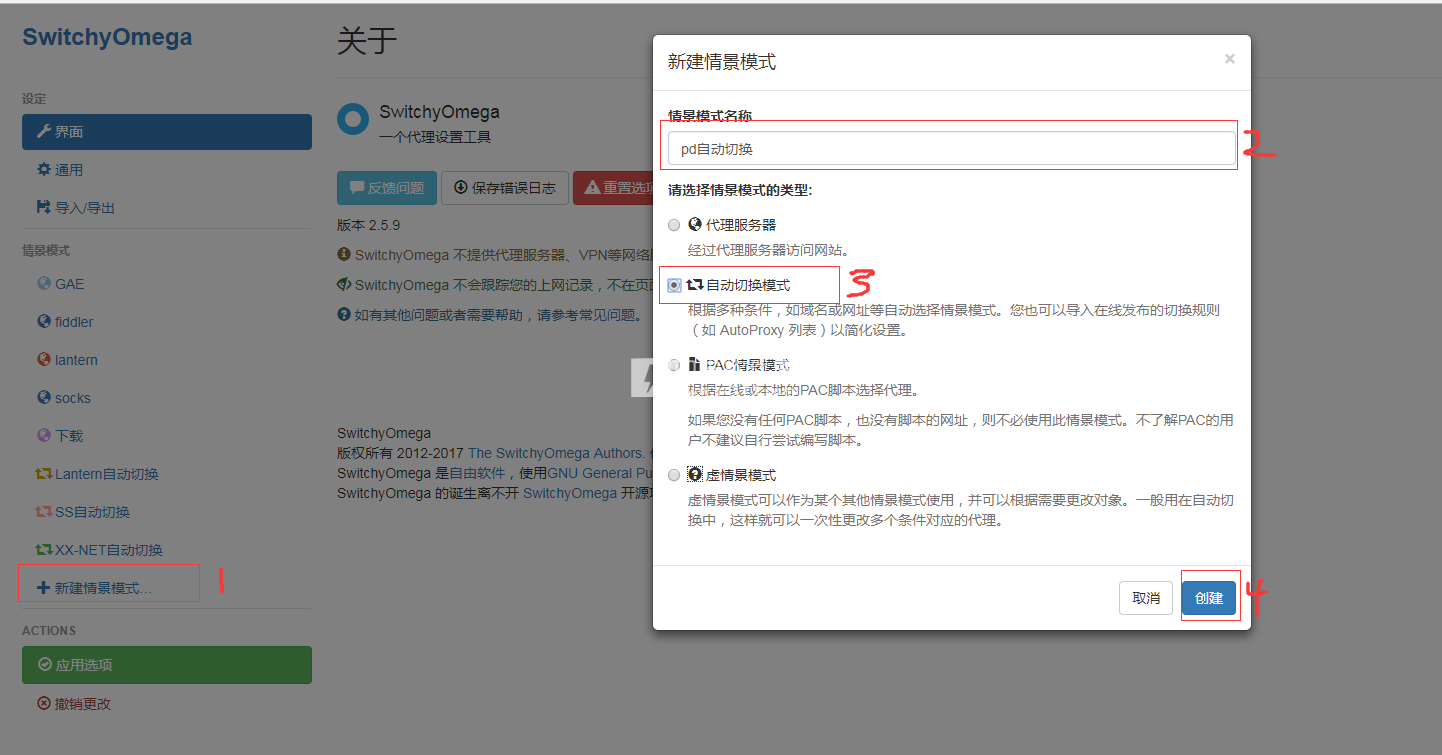Select the 自动切换模式 radio button
The height and width of the screenshot is (755, 1442).
click(674, 285)
